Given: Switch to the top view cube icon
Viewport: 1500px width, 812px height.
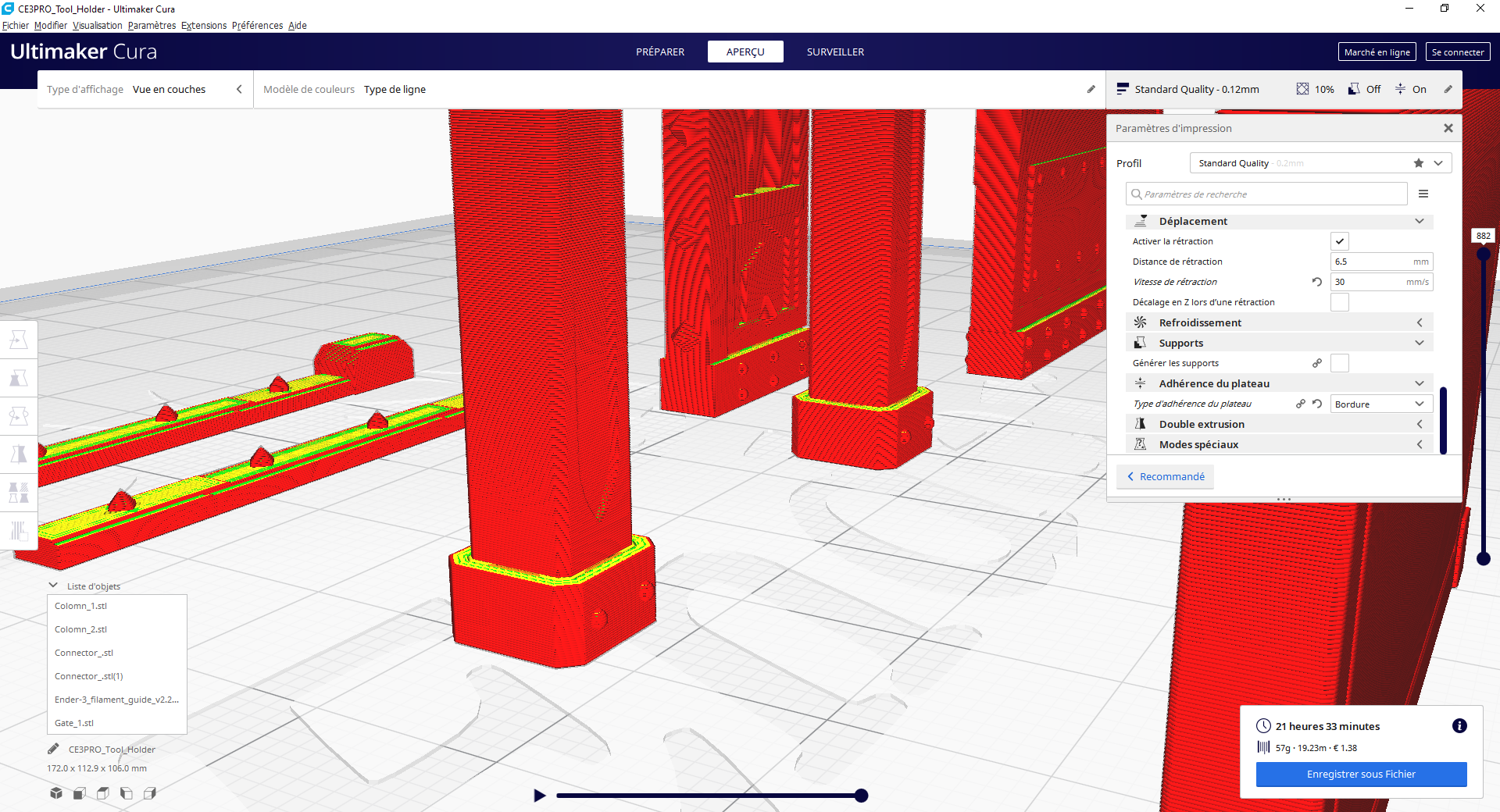Looking at the screenshot, I should 103,793.
